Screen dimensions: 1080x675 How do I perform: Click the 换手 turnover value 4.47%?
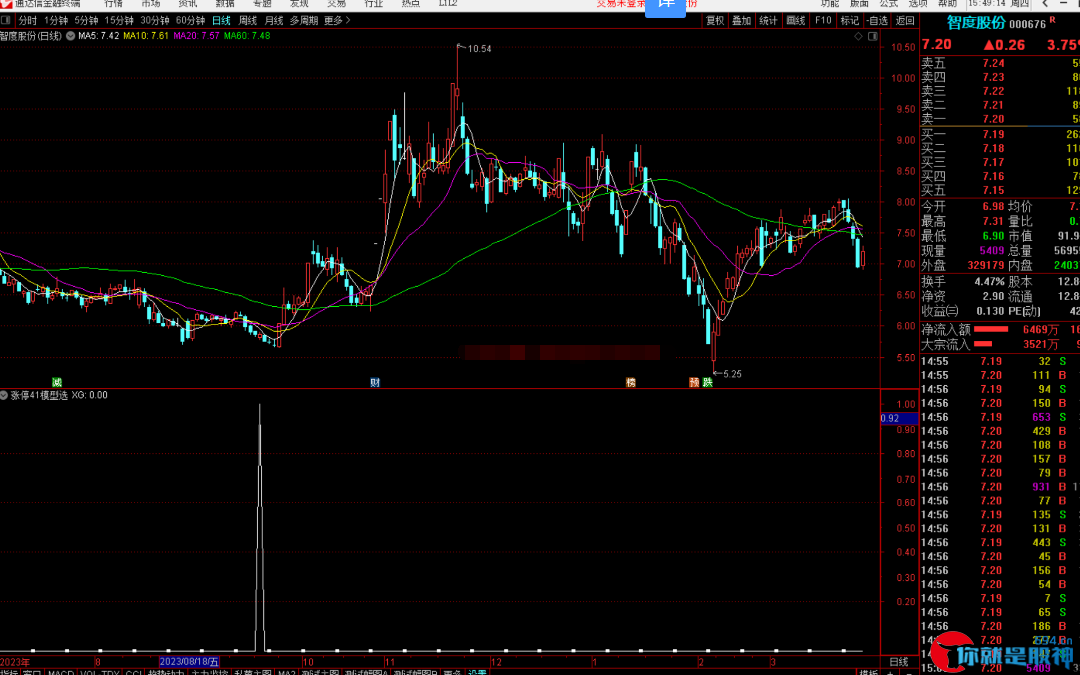point(990,282)
